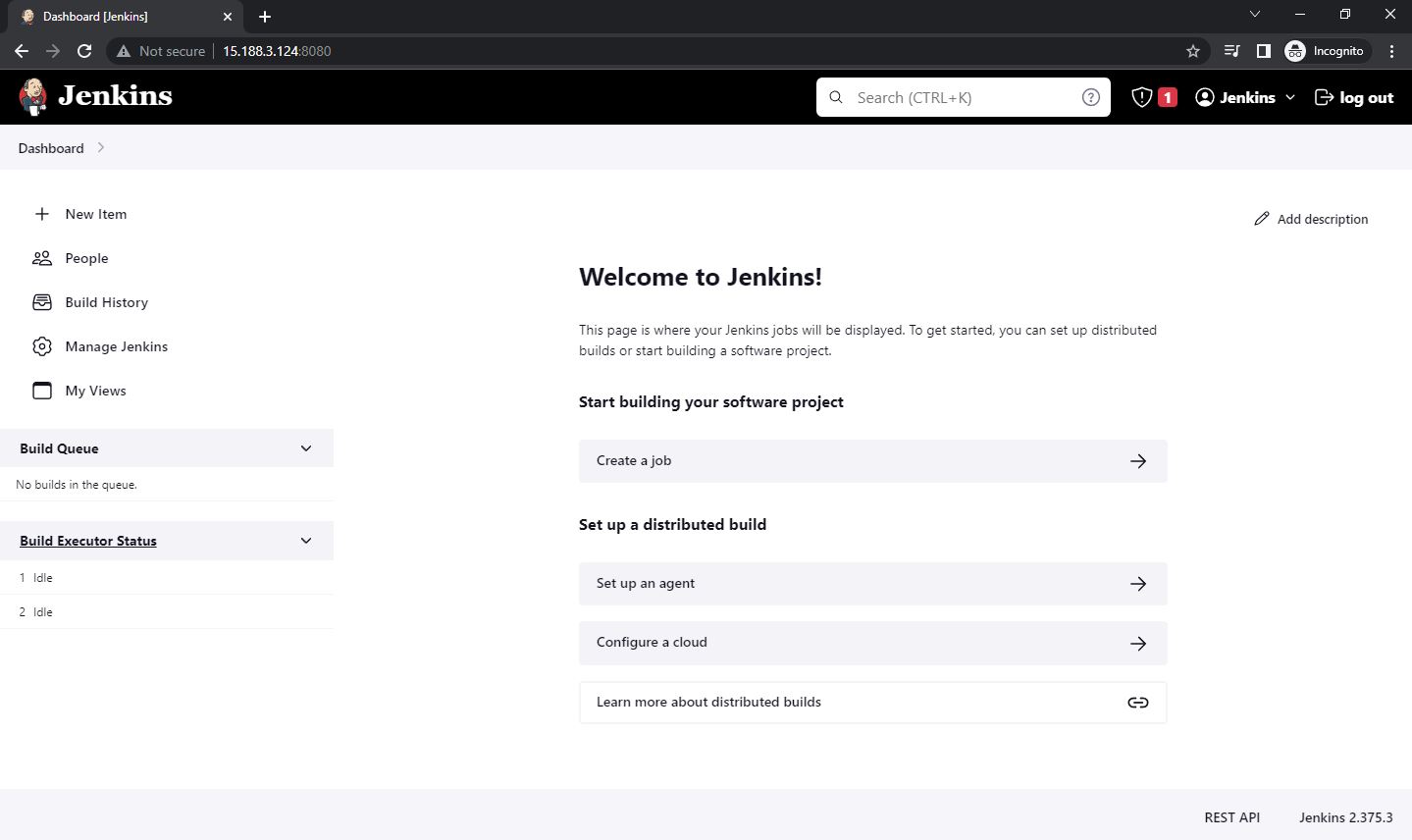The height and width of the screenshot is (840, 1412).
Task: Open the search help question mark icon
Action: [1090, 96]
